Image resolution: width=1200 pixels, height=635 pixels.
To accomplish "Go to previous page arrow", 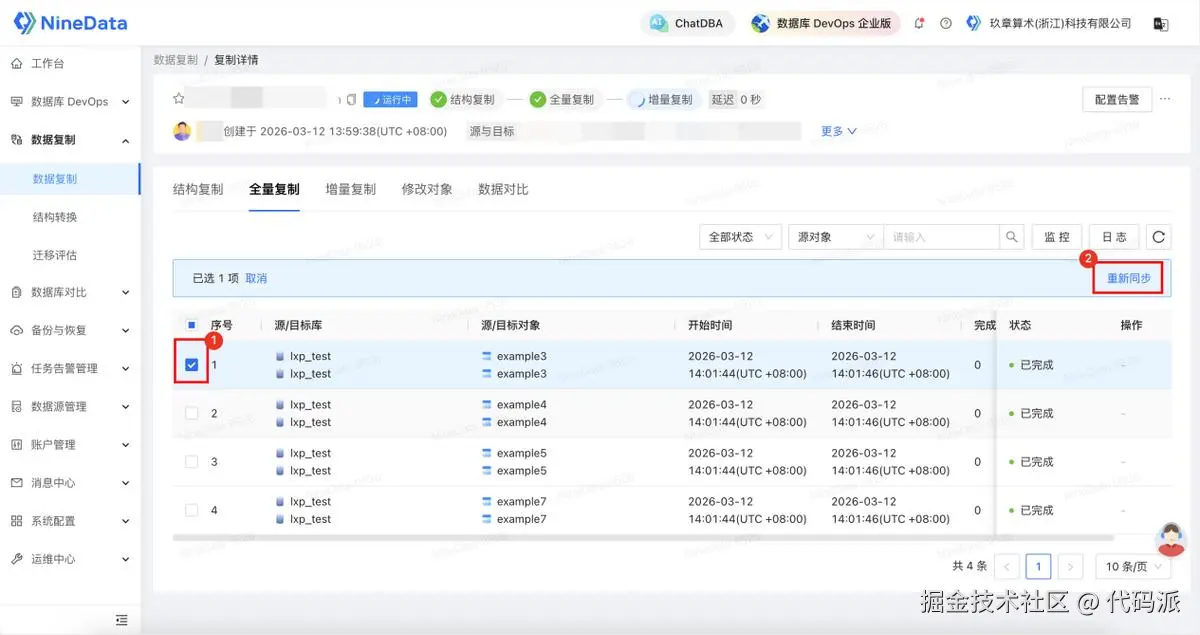I will 1007,567.
